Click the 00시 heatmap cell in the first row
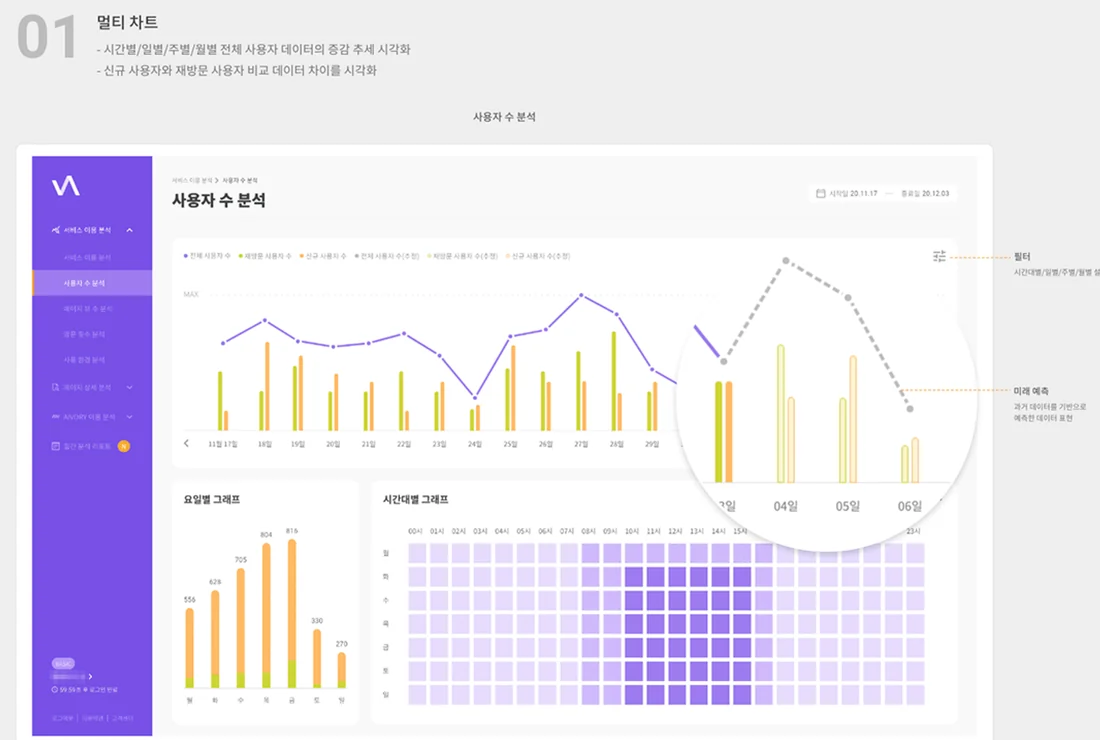Image resolution: width=1100 pixels, height=740 pixels. click(x=417, y=553)
